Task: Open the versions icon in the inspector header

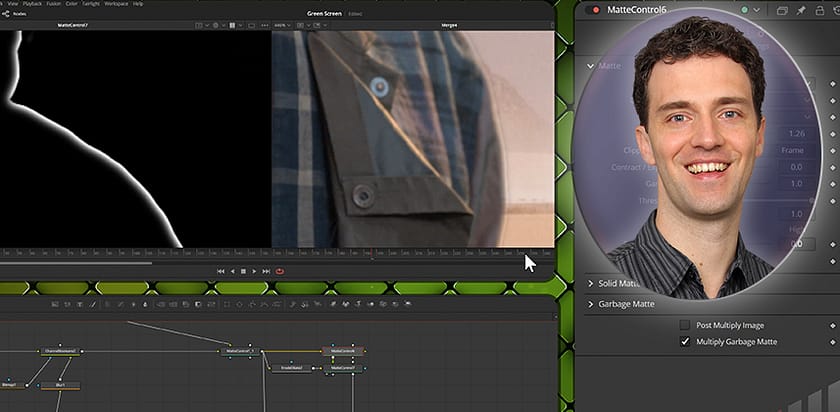Action: point(782,10)
